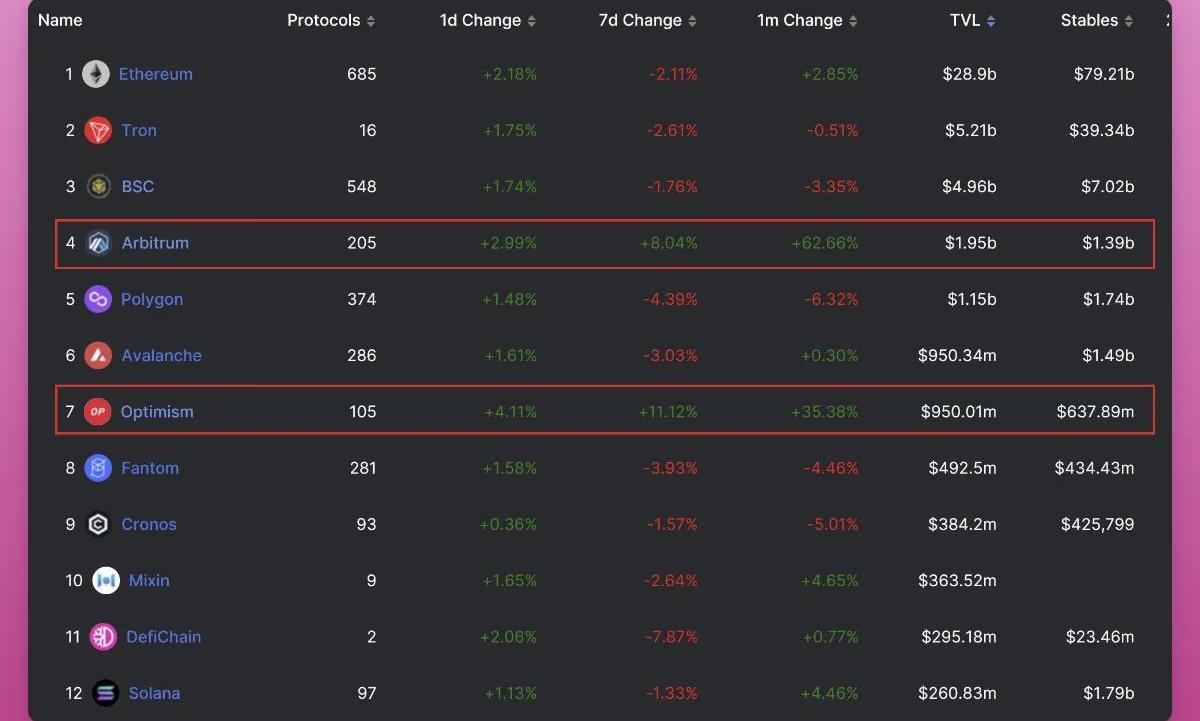Click the Fantom logo icon
Image resolution: width=1200 pixels, height=721 pixels.
point(98,468)
